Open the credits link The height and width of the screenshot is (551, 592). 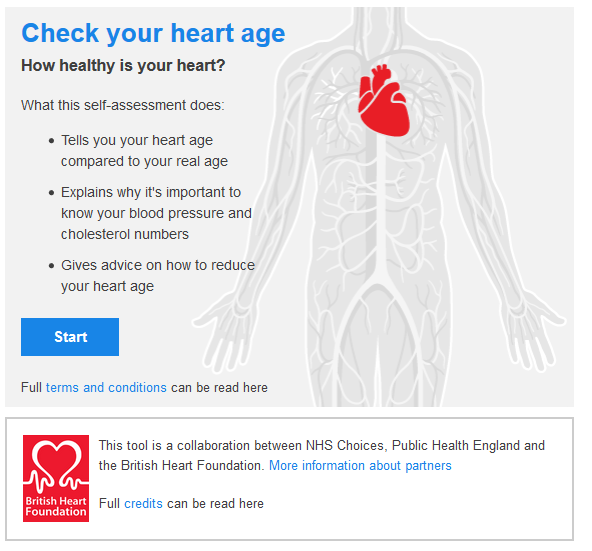[x=143, y=503]
